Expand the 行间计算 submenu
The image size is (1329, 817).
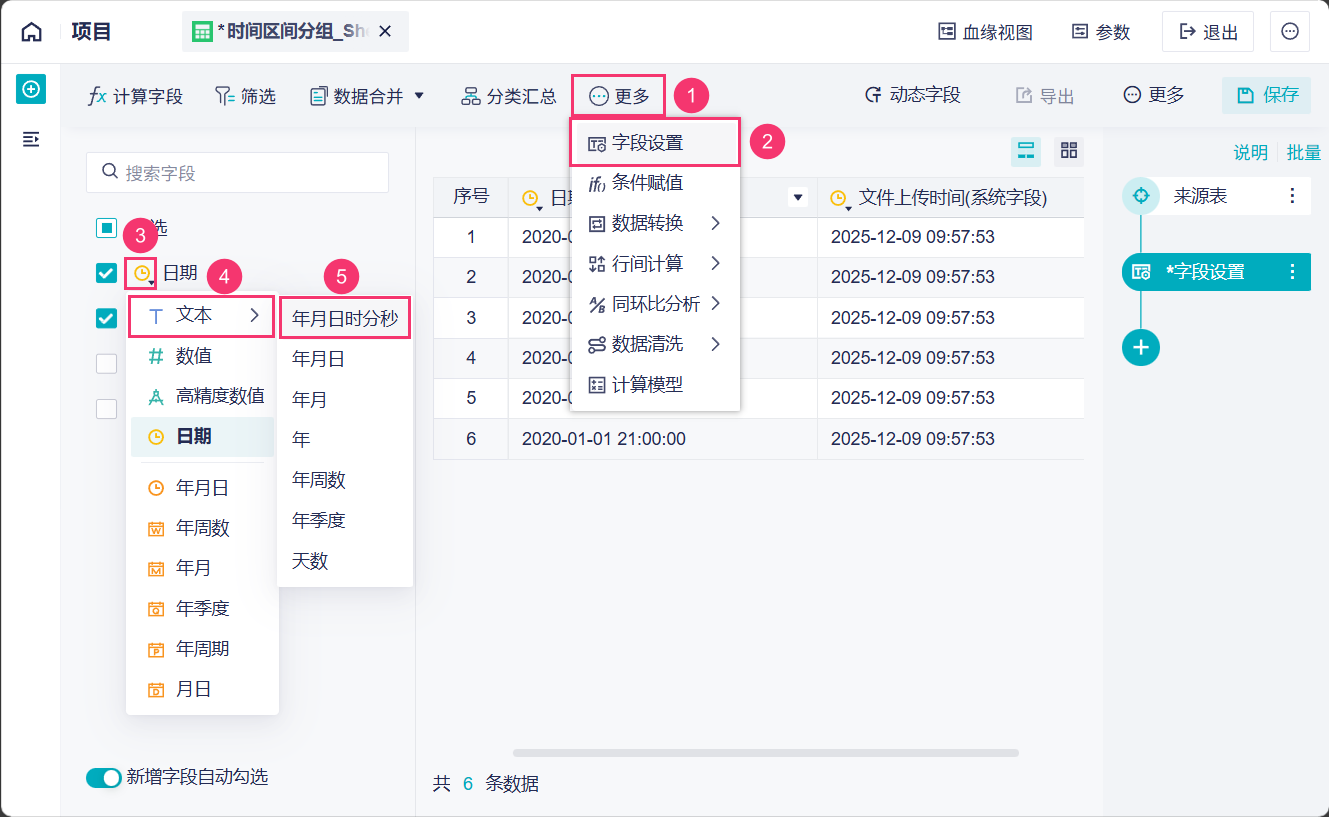point(655,264)
